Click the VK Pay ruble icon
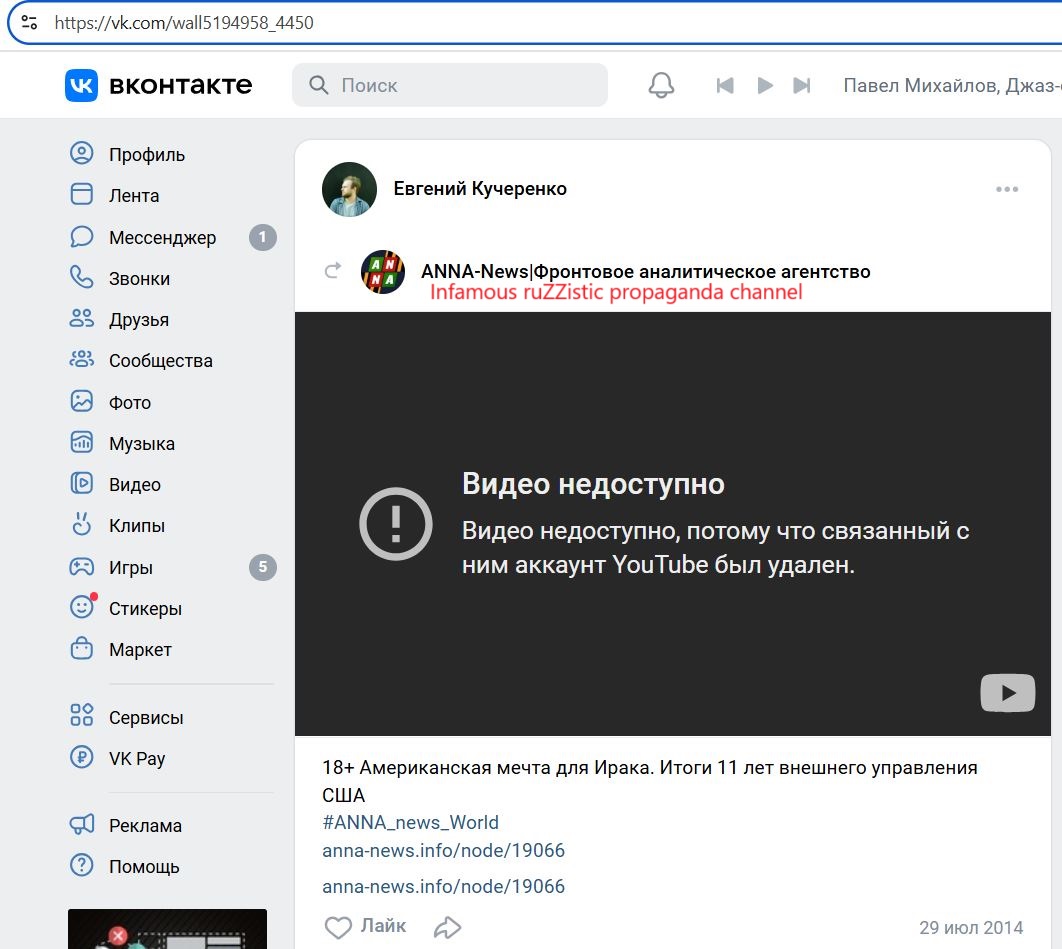1062x949 pixels. 82,757
